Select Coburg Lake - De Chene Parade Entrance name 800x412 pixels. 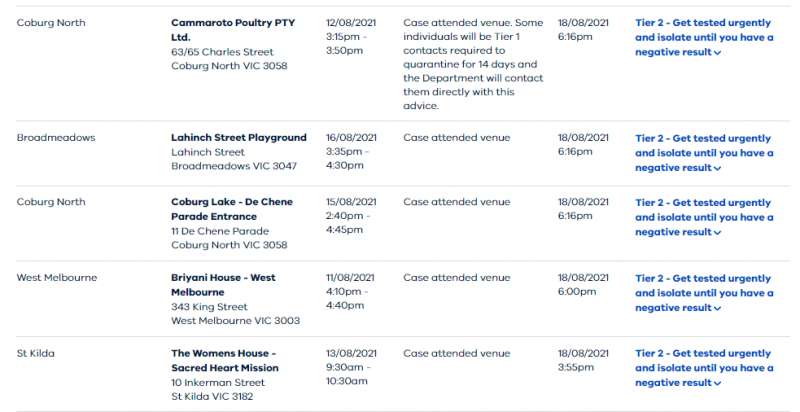(x=232, y=209)
